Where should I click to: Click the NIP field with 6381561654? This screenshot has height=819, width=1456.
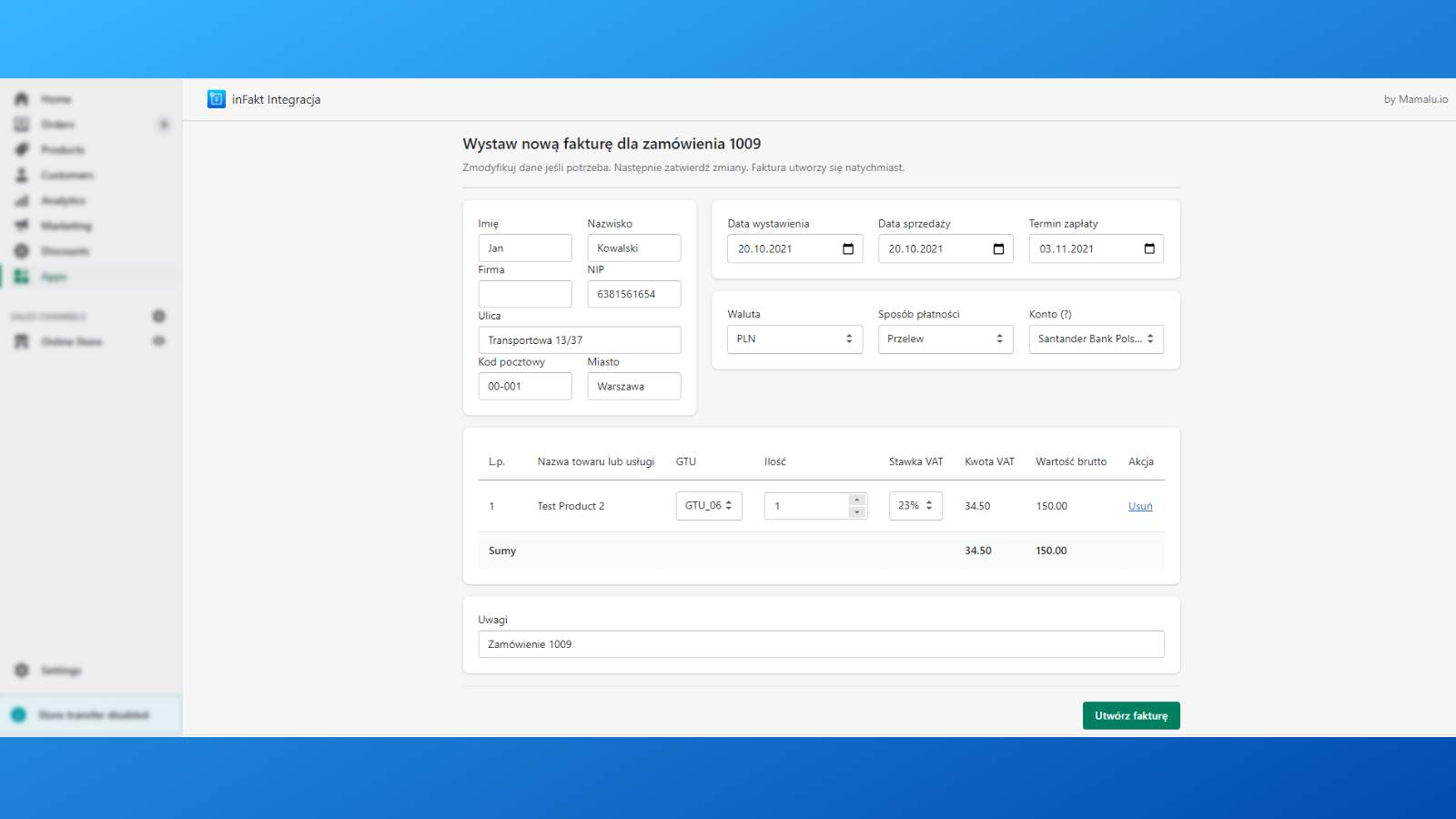click(634, 294)
